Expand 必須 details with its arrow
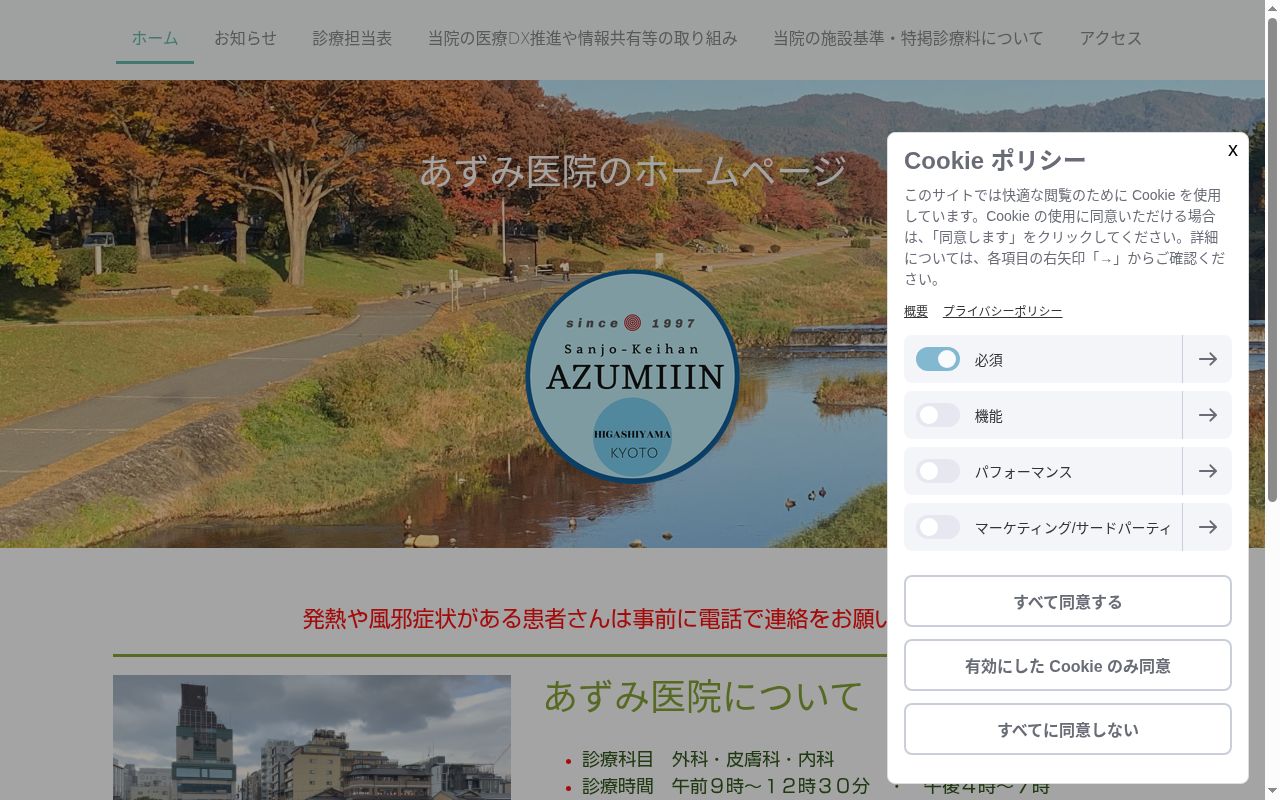Image resolution: width=1280 pixels, height=800 pixels. [x=1207, y=359]
